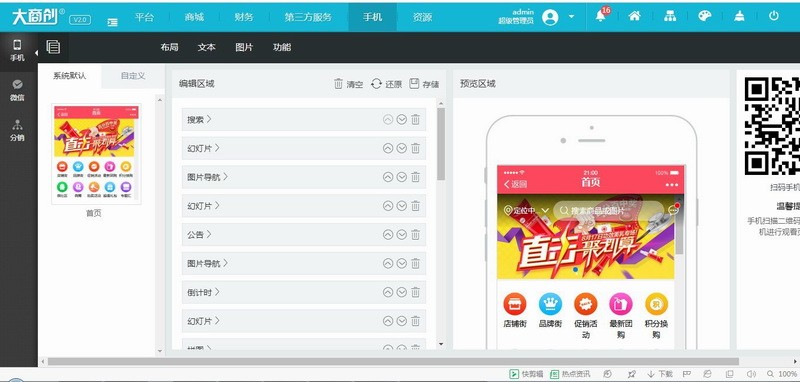Click the 热点资讯 status bar item

(570, 374)
